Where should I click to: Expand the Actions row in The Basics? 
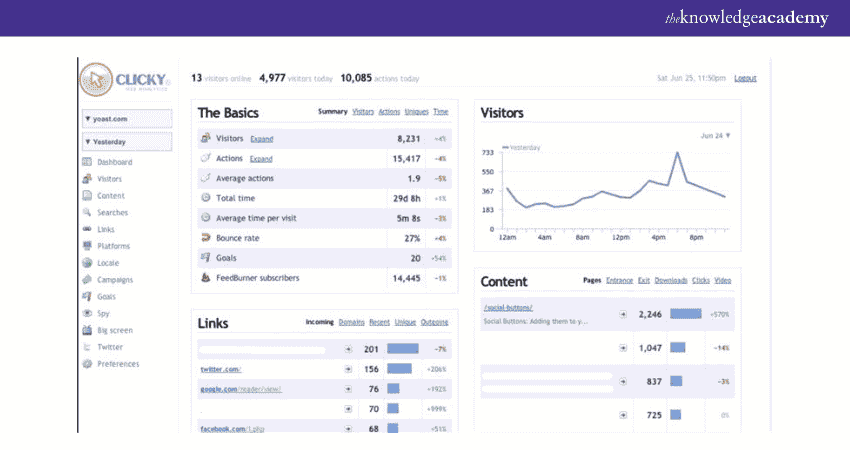261,158
